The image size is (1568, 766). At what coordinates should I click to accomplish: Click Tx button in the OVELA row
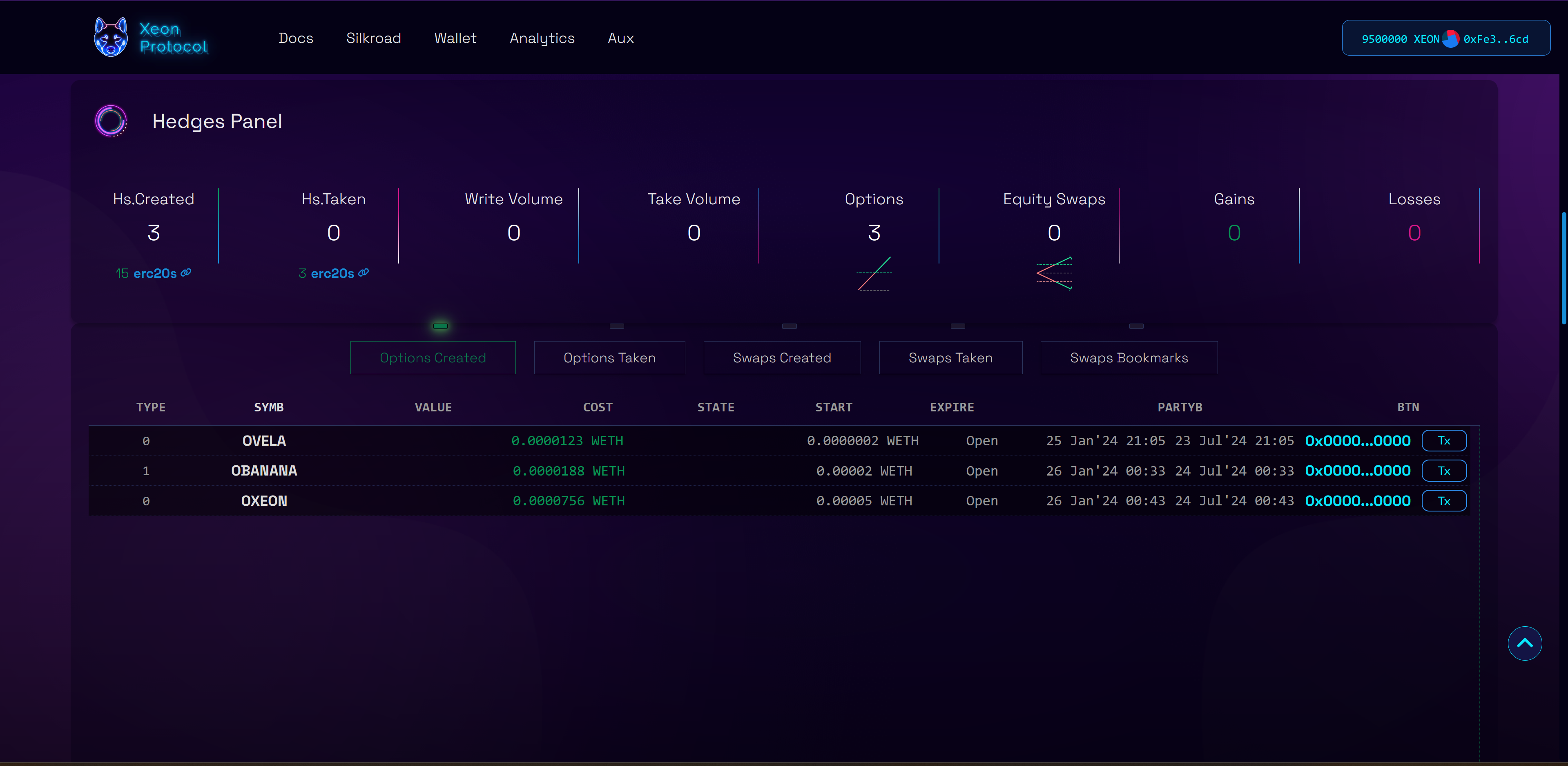1444,441
